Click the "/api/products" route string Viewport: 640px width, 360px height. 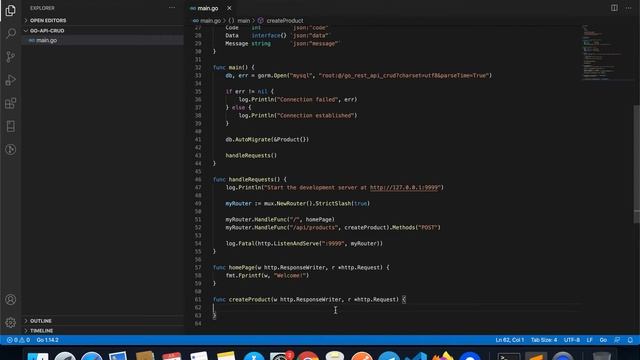point(313,228)
